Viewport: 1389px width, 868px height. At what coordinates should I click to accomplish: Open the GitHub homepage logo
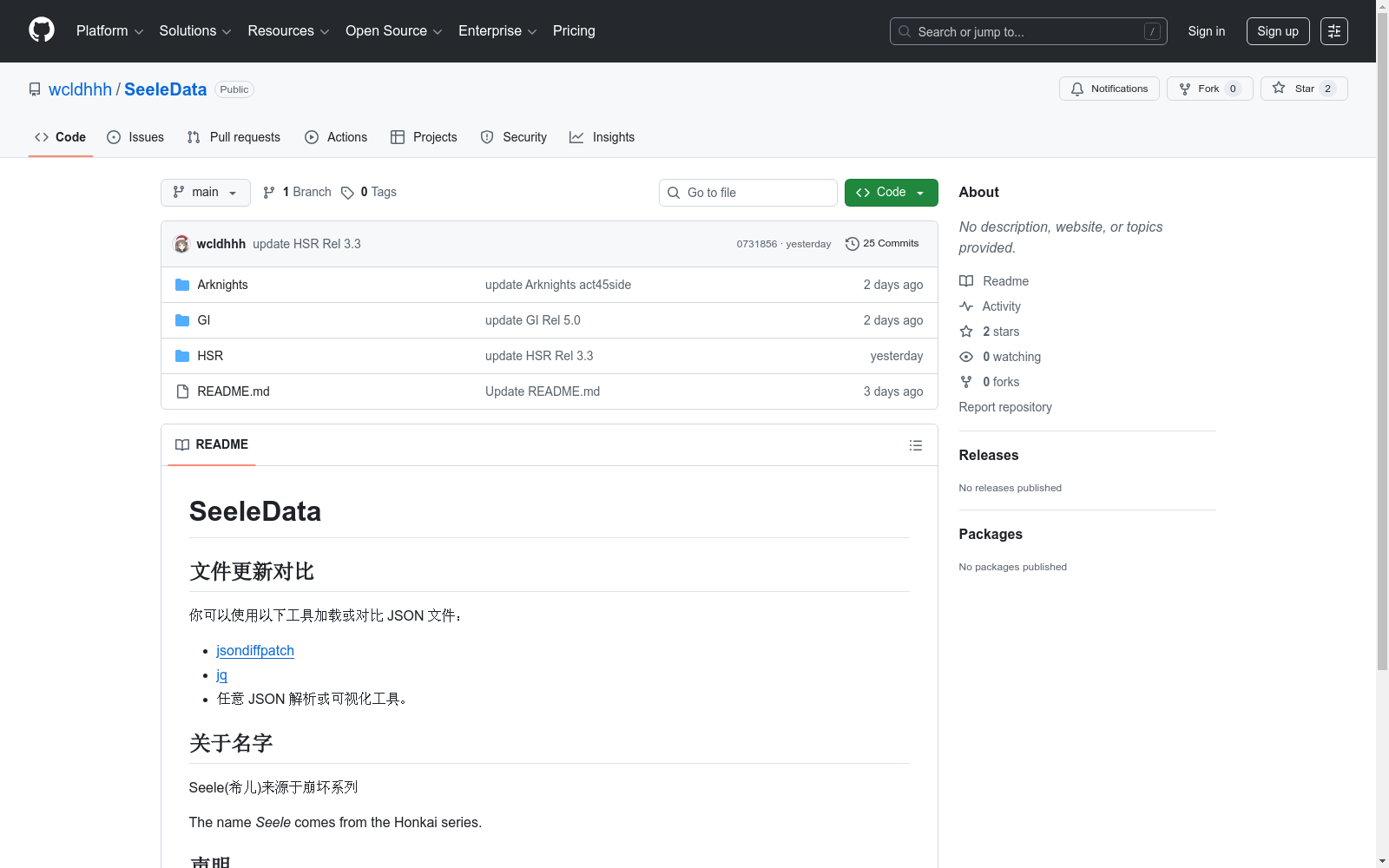coord(42,30)
